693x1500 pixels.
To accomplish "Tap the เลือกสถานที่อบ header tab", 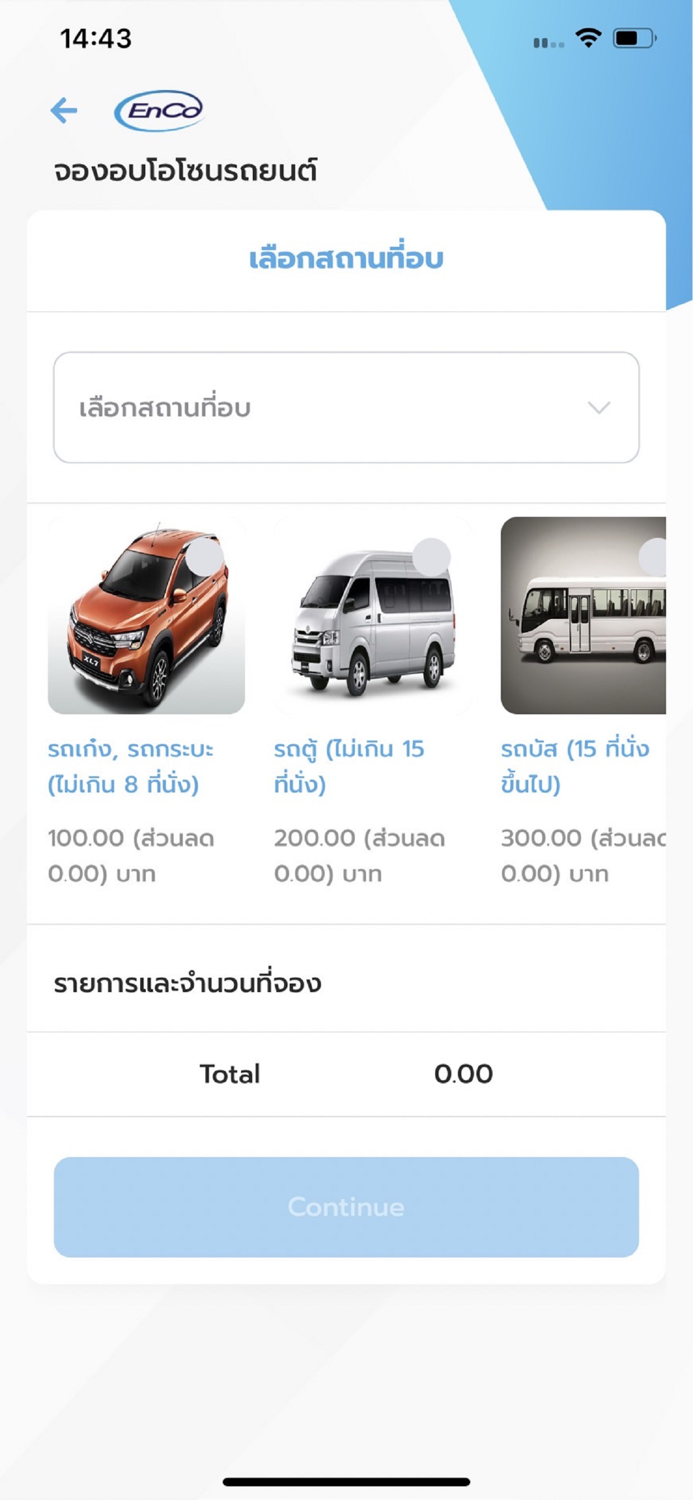I will point(346,259).
